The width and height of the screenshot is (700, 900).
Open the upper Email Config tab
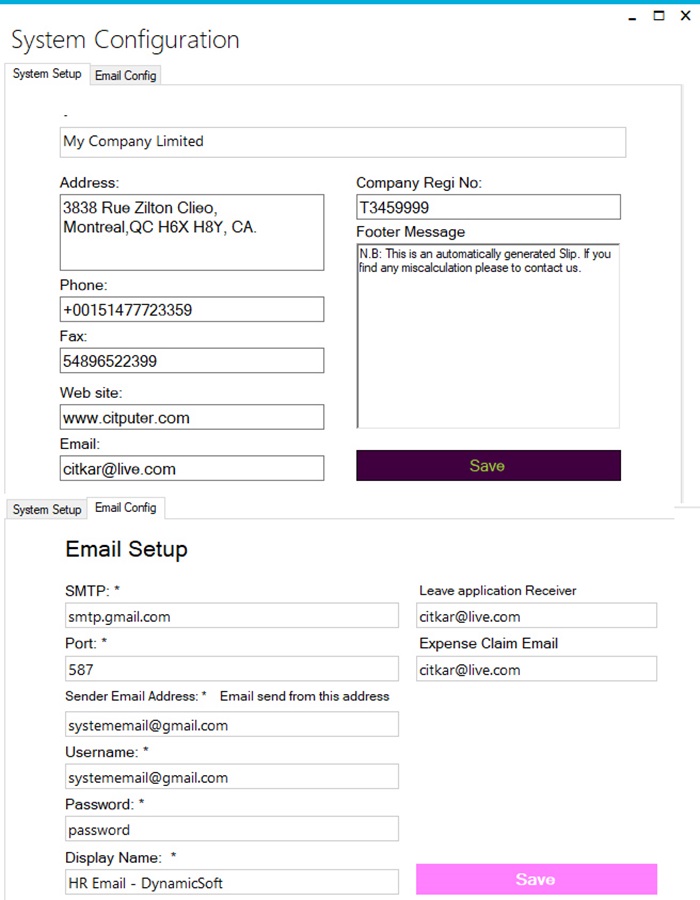pyautogui.click(x=125, y=75)
